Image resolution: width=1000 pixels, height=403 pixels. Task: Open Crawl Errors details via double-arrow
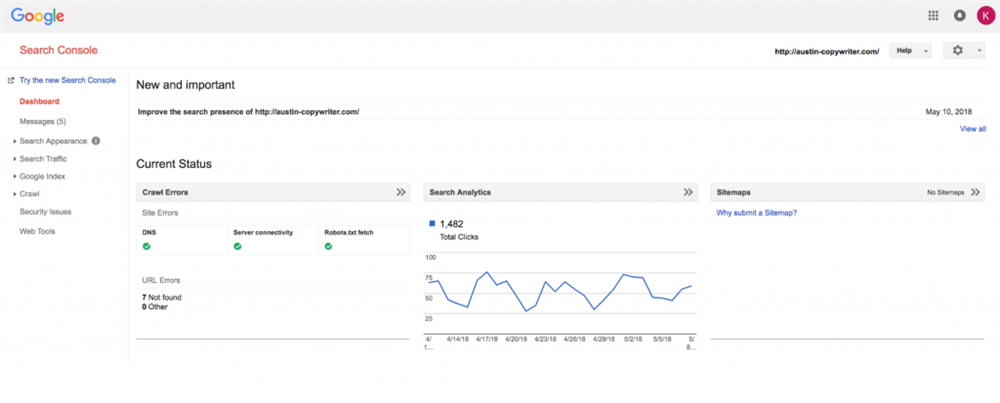coord(401,192)
